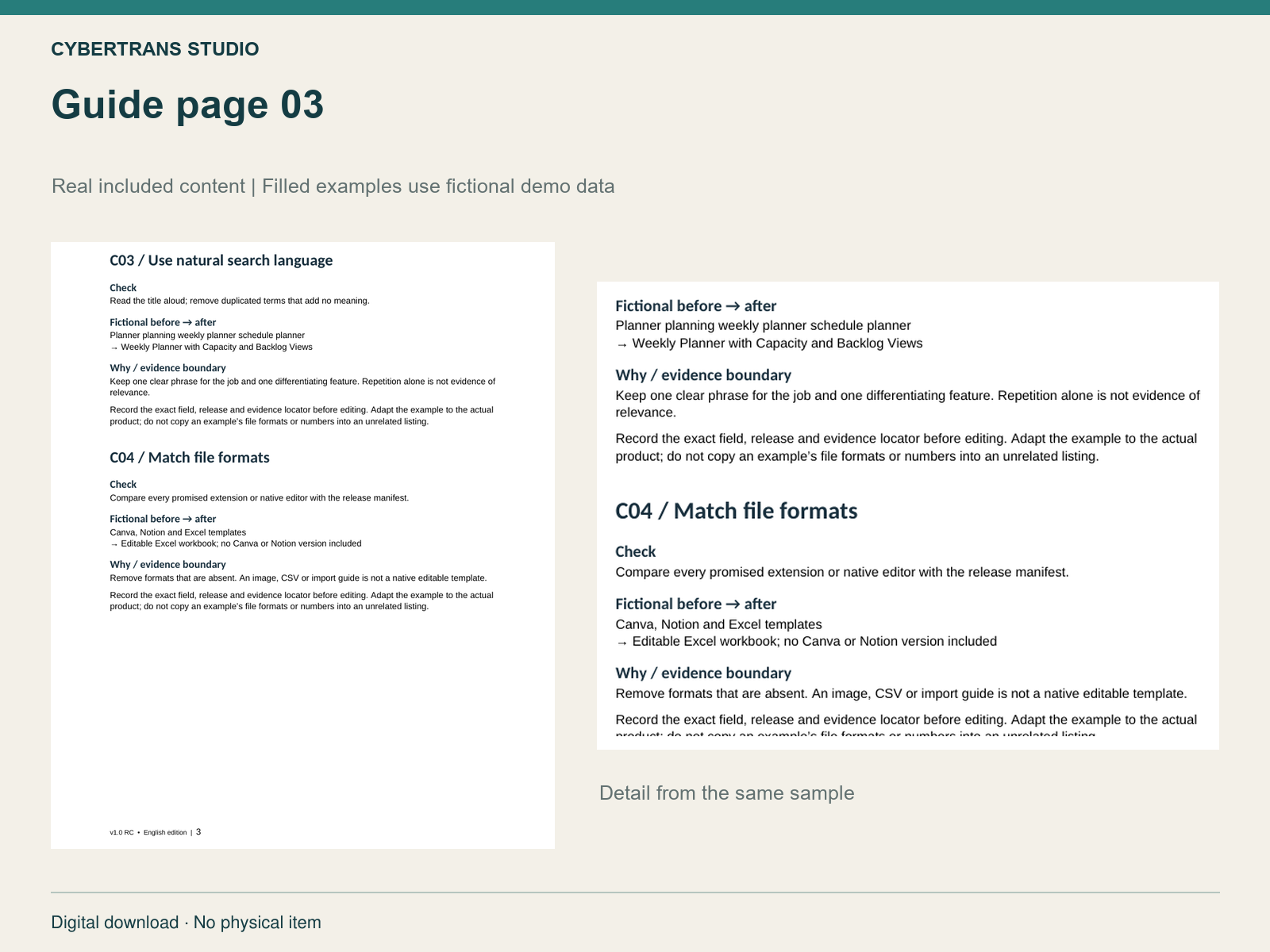
Task: Open the full page thumbnail preview
Action: 302,545
